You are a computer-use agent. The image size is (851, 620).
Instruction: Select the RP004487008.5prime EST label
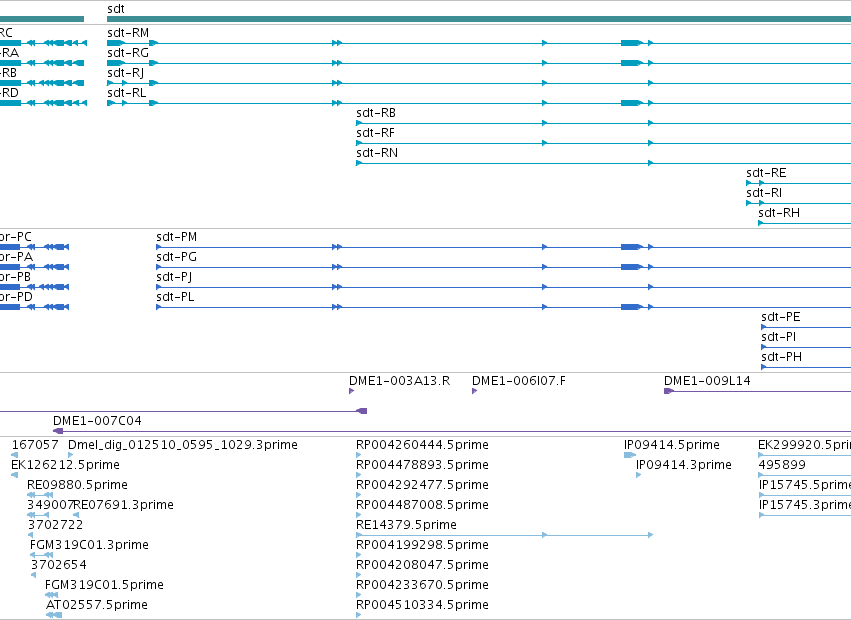pyautogui.click(x=422, y=505)
